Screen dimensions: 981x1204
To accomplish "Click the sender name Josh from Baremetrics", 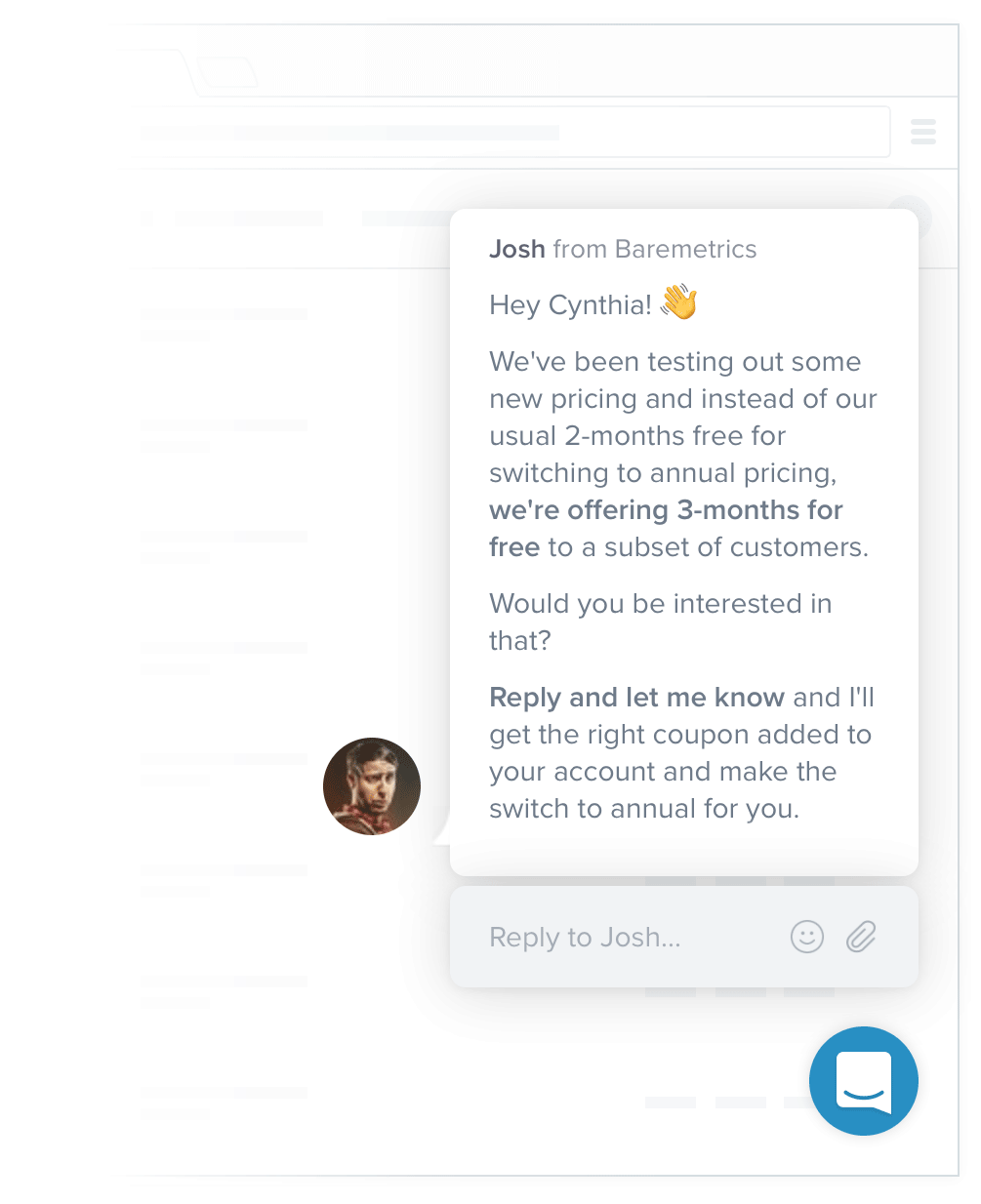I will point(623,249).
